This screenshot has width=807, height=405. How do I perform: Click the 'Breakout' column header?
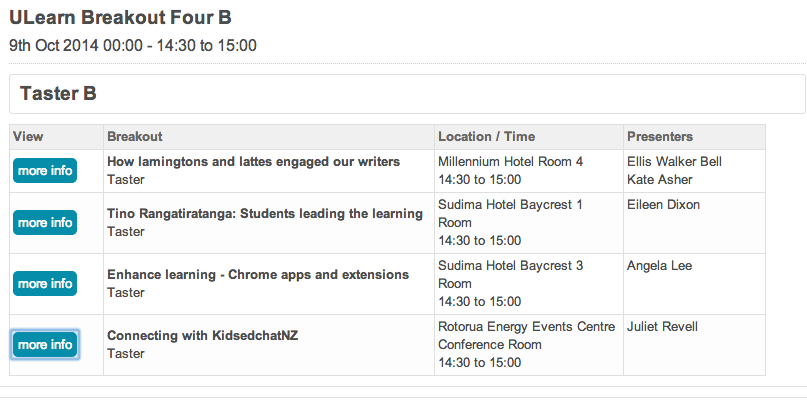[135, 136]
